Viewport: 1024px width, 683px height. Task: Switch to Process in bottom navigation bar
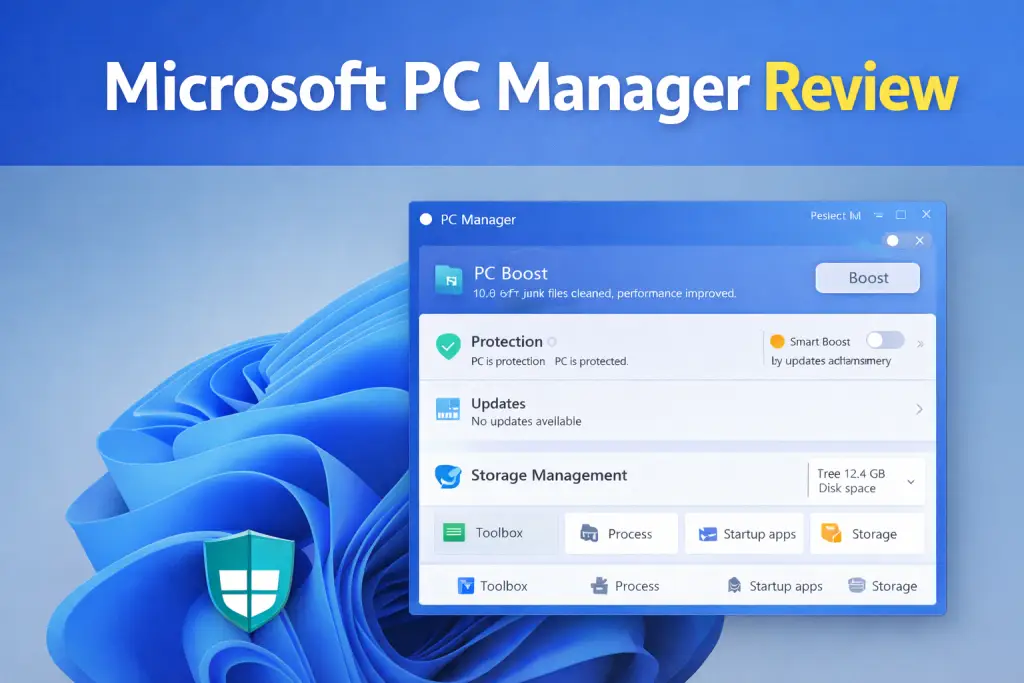tap(625, 586)
